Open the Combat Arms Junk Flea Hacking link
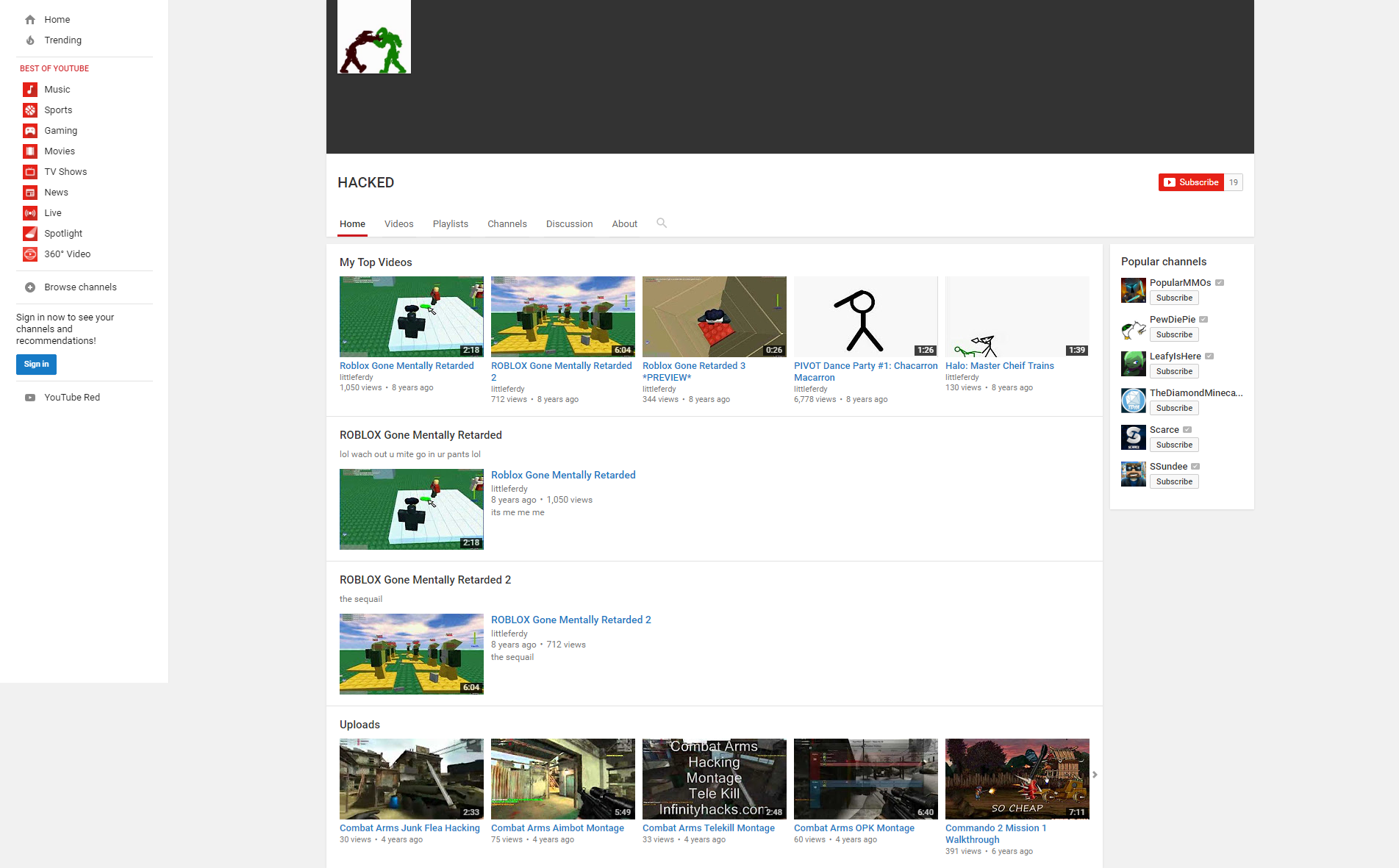 click(x=409, y=828)
